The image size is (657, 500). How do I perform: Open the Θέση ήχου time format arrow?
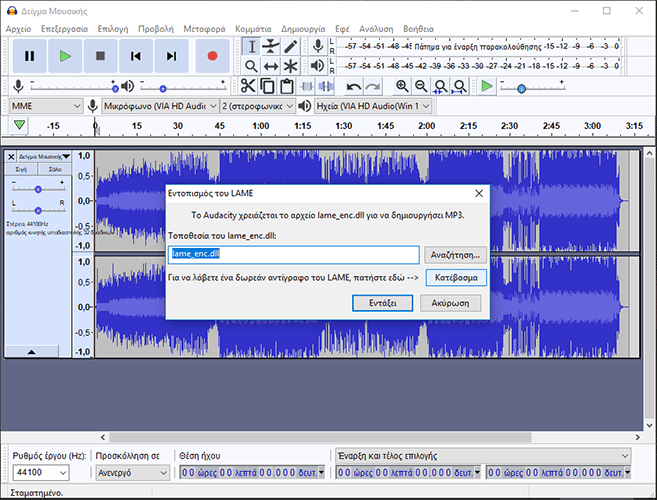(x=321, y=473)
